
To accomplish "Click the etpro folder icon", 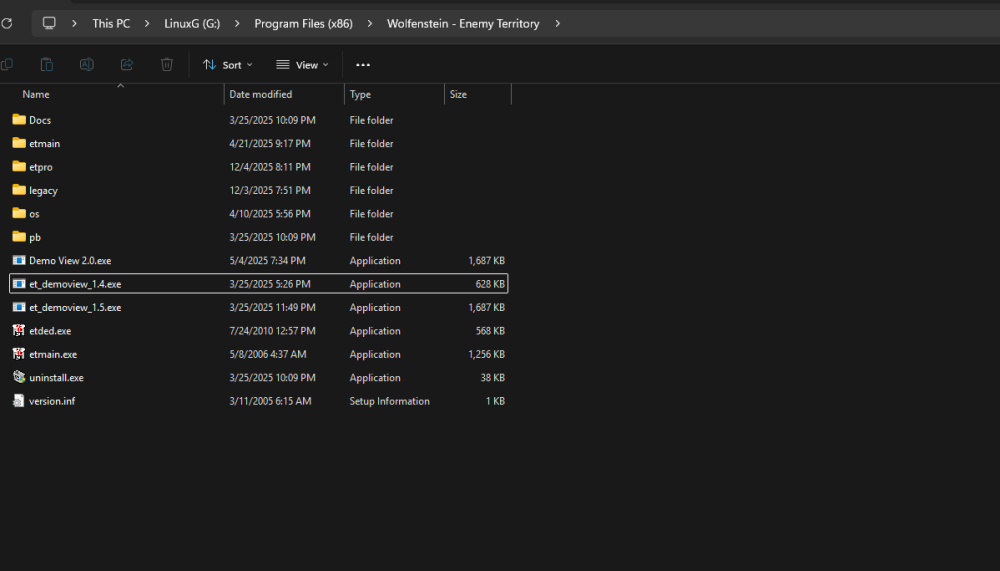I will [19, 167].
